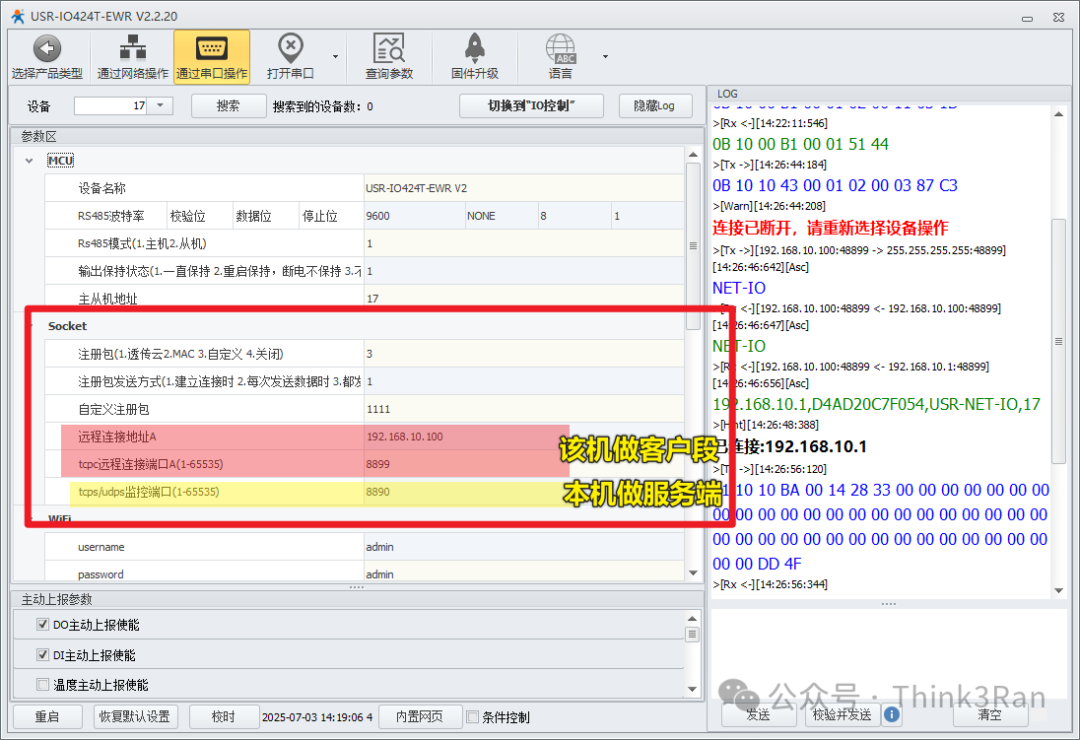The width and height of the screenshot is (1080, 740).
Task: Enable the 温度主动上报使能 checkbox
Action: (42, 685)
